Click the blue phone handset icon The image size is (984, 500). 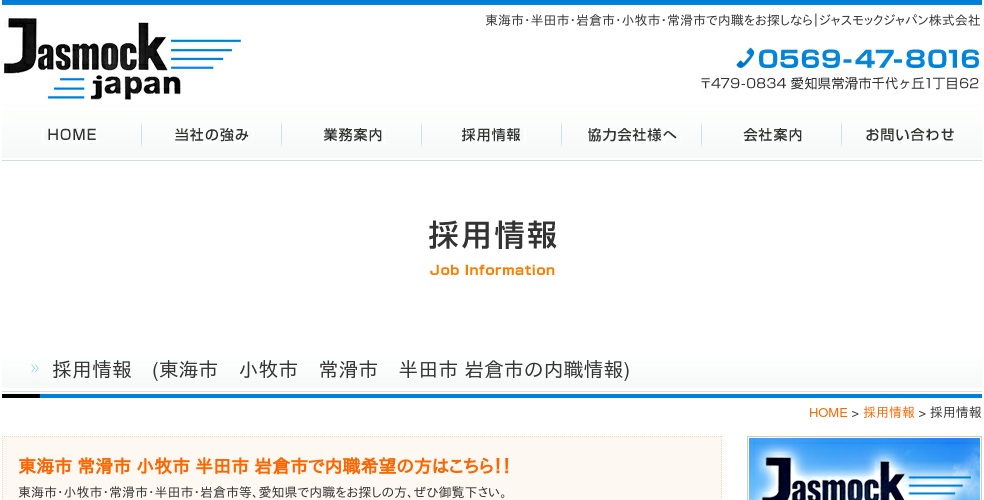745,58
